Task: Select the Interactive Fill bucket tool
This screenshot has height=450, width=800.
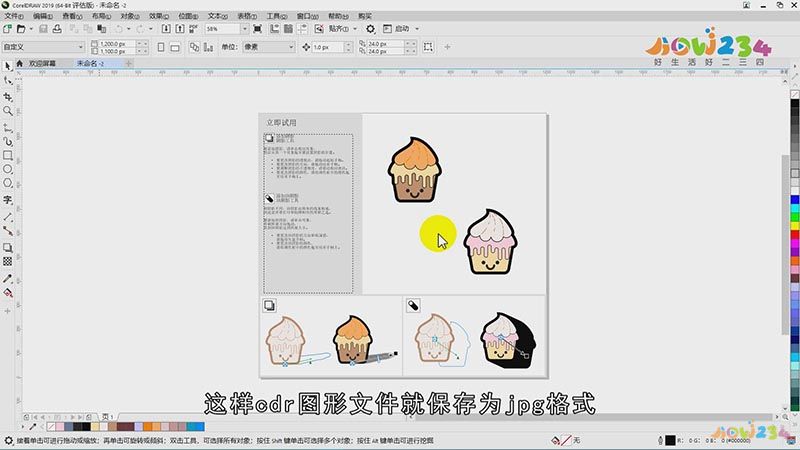Action: pos(8,293)
